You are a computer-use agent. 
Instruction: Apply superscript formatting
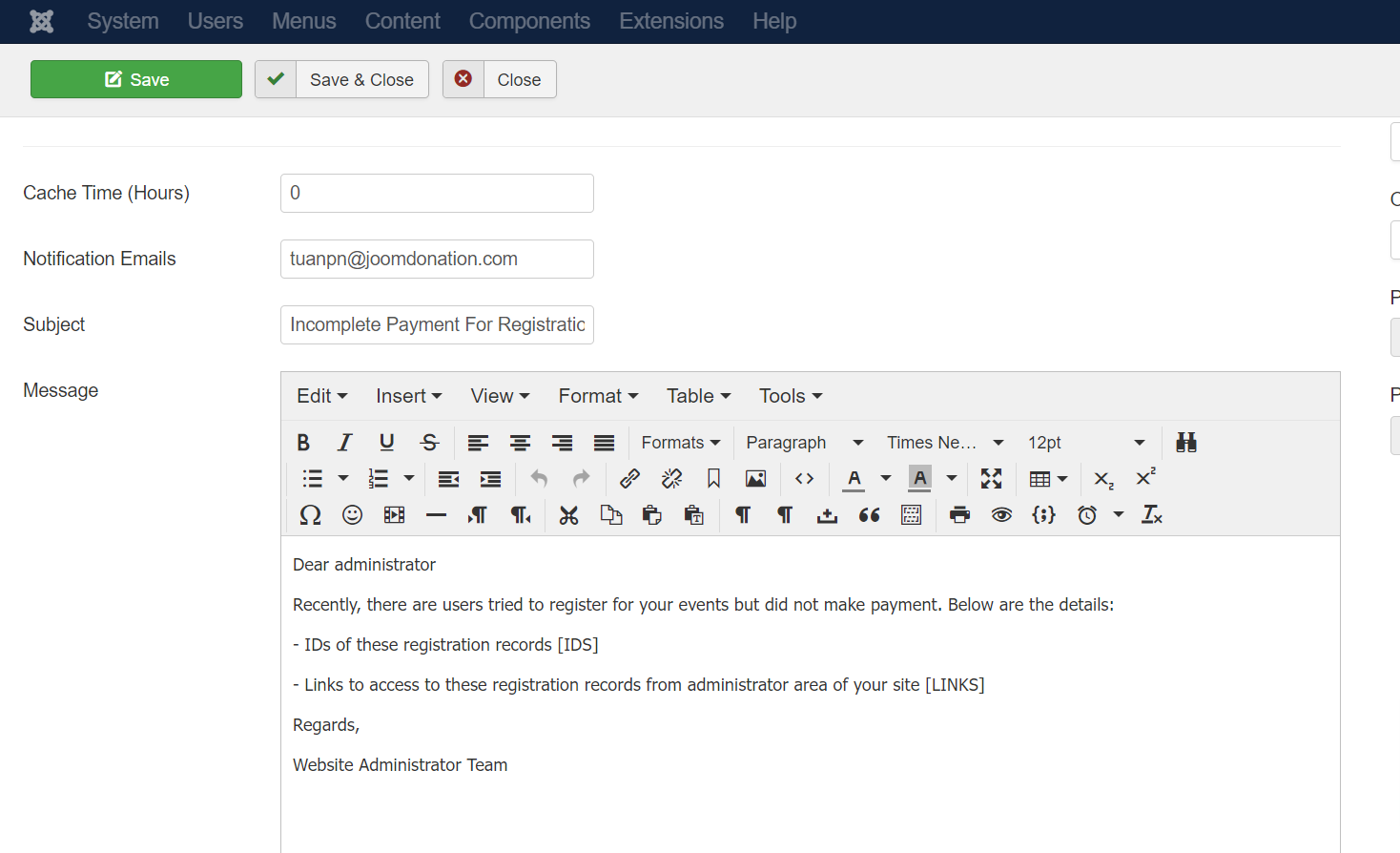[x=1145, y=479]
